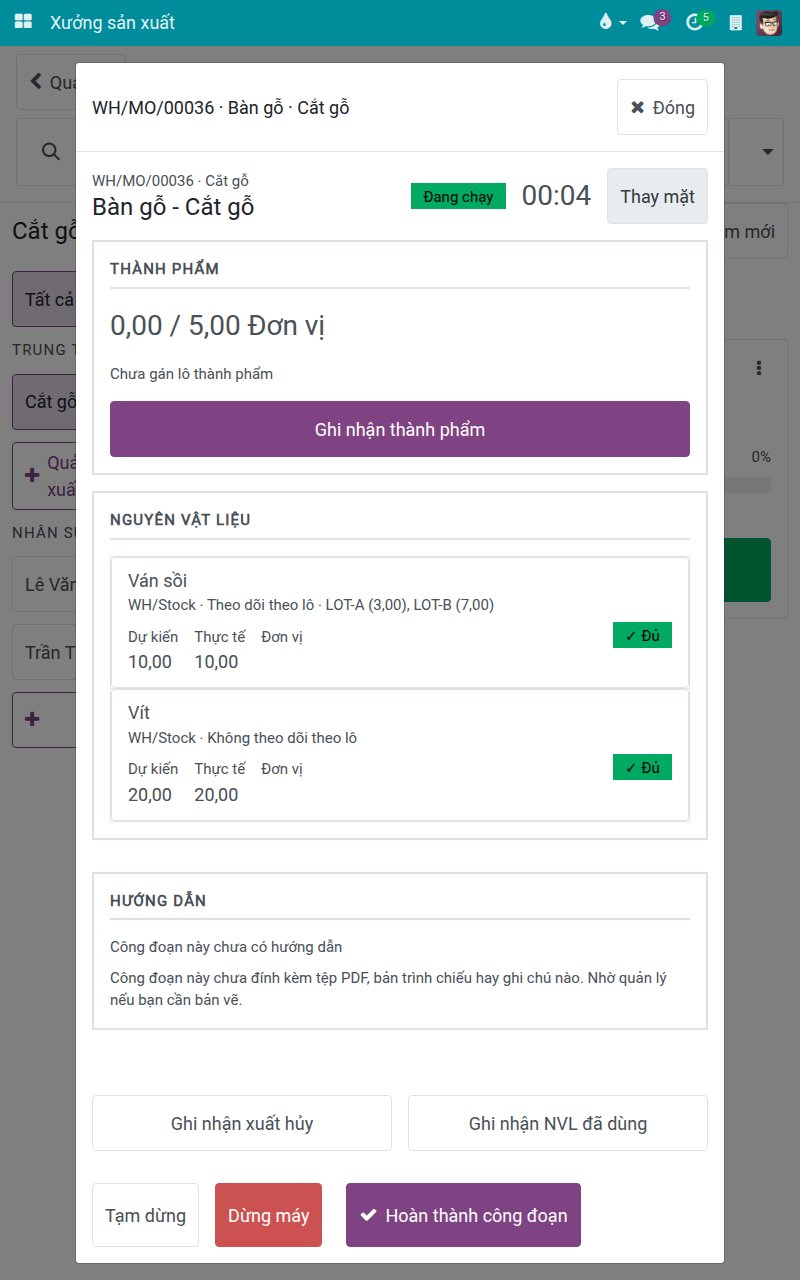800x1280 pixels.
Task: Click the three-dot kanban card menu
Action: (759, 368)
